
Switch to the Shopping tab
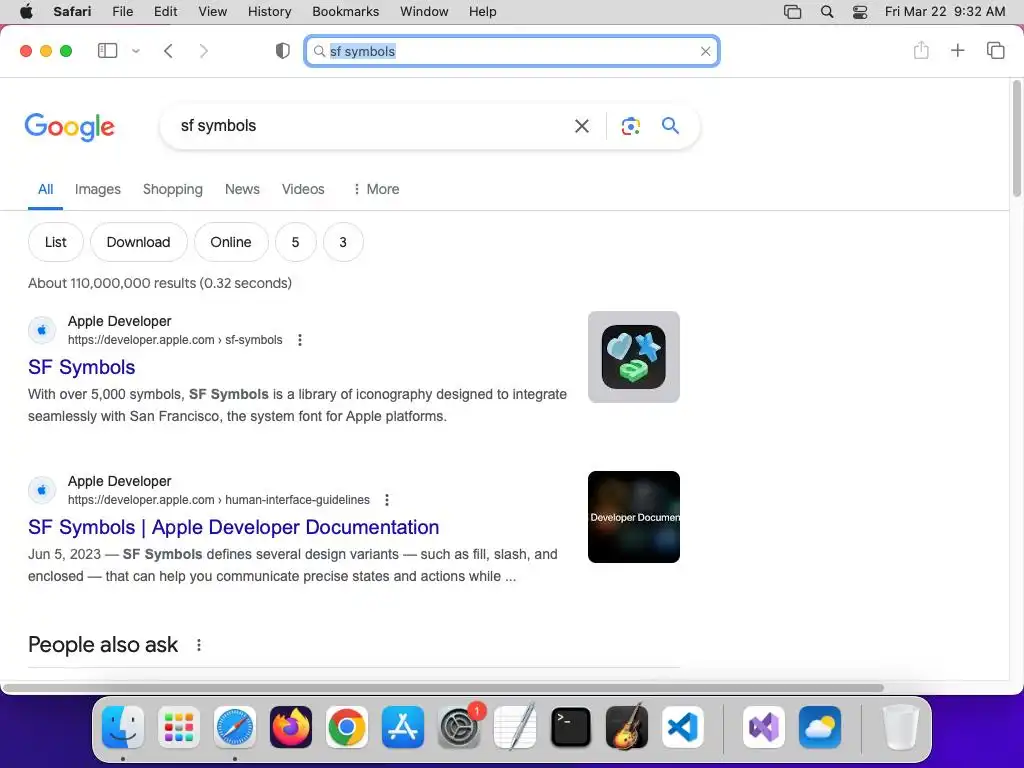[172, 189]
